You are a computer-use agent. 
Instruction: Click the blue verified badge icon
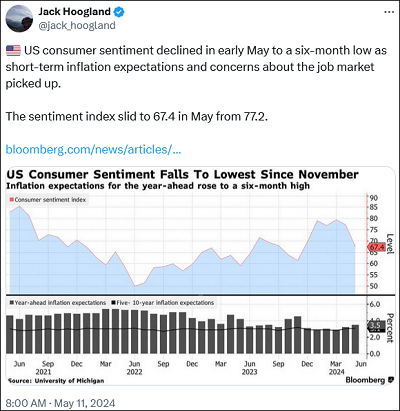point(119,12)
